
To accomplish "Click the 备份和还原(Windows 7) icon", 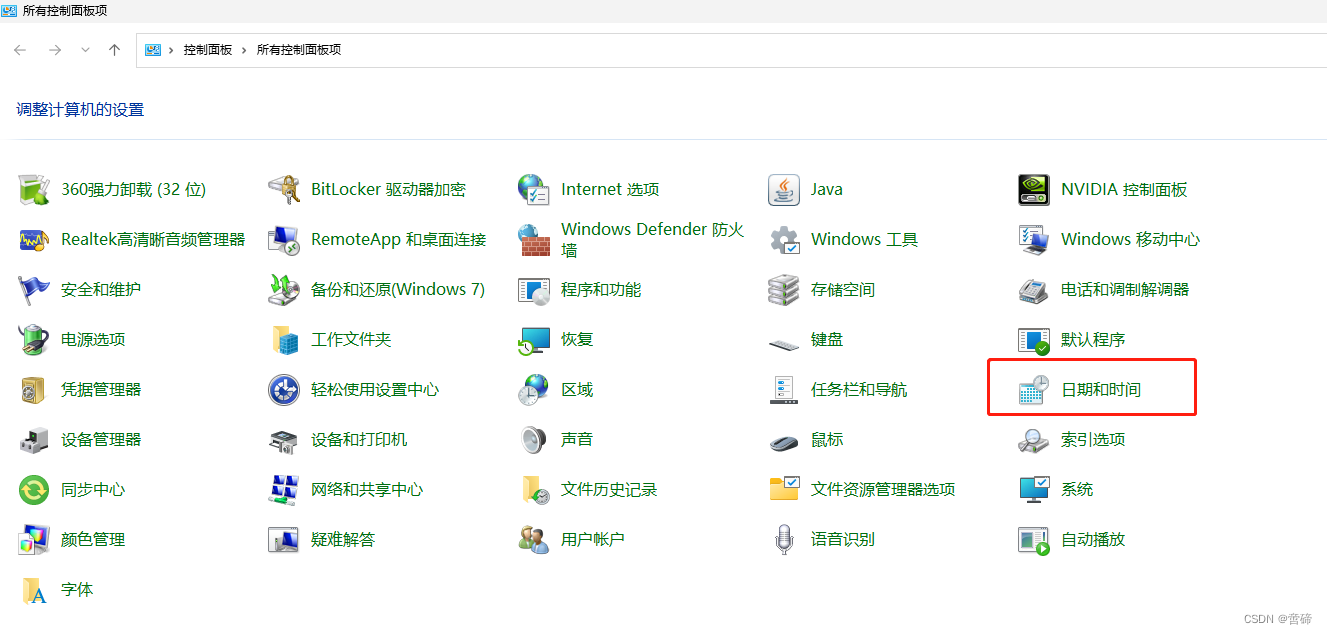I will pyautogui.click(x=284, y=289).
